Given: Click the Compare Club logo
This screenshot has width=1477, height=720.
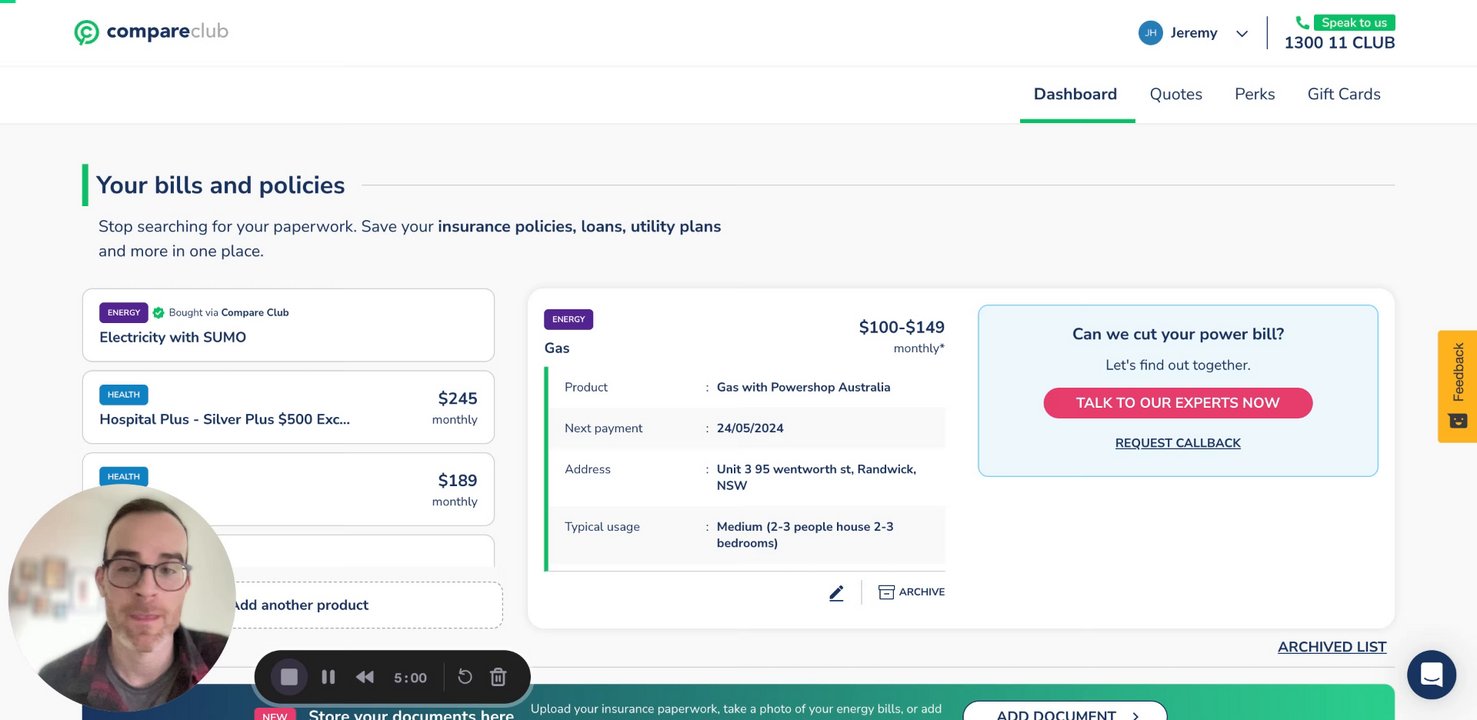Looking at the screenshot, I should tap(151, 32).
